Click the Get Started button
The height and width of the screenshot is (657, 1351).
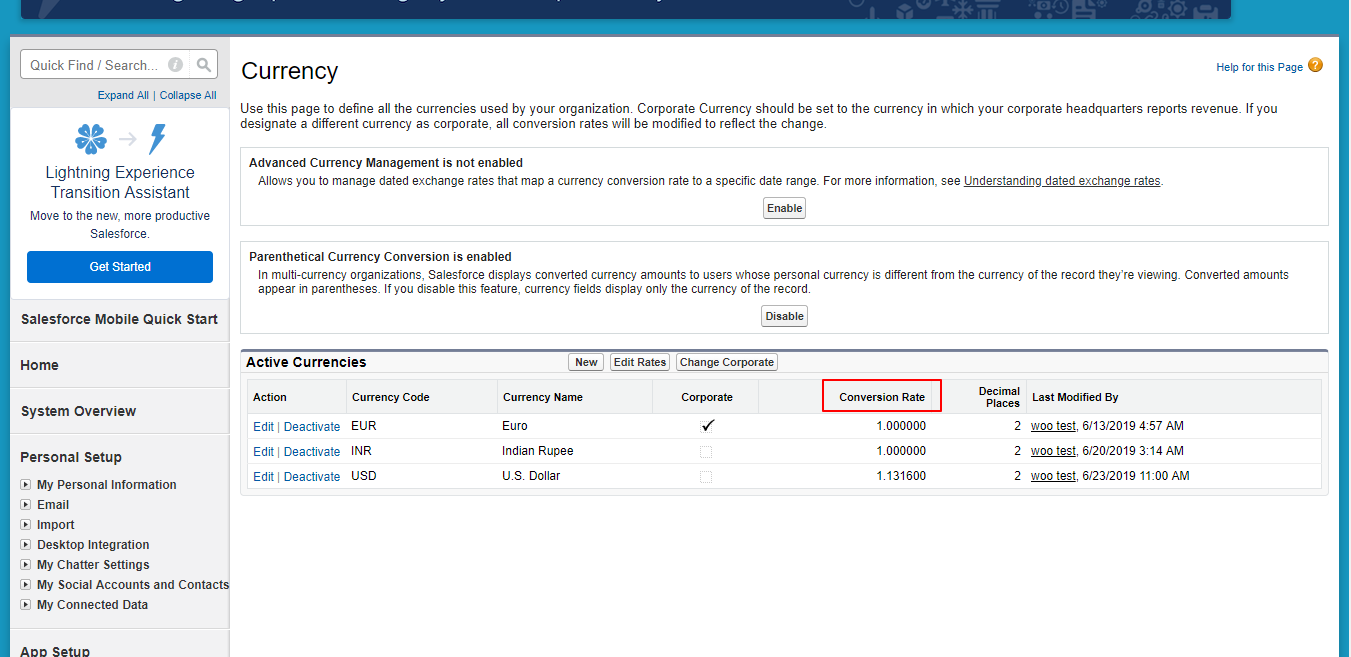point(120,267)
